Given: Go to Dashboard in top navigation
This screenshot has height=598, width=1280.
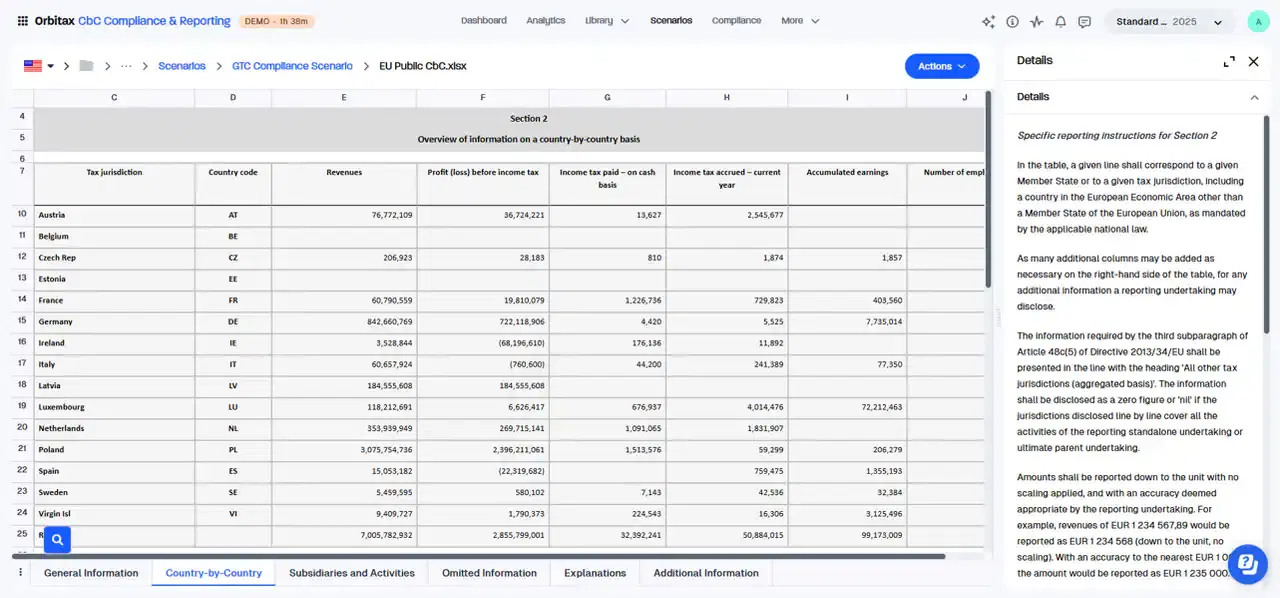Looking at the screenshot, I should [484, 21].
